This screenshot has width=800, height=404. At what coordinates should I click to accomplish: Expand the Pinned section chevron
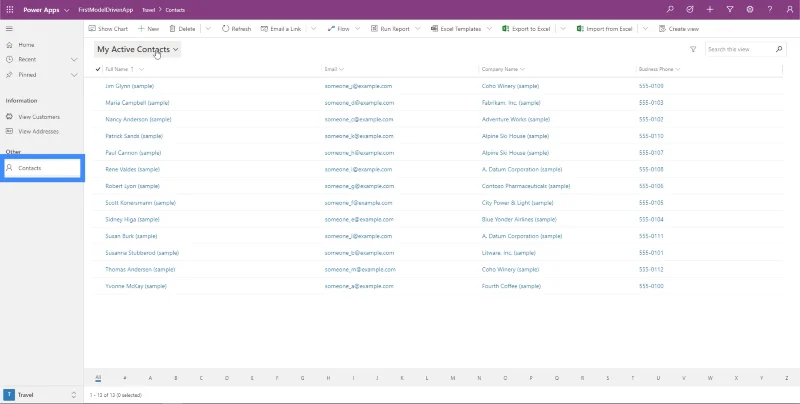click(x=74, y=75)
